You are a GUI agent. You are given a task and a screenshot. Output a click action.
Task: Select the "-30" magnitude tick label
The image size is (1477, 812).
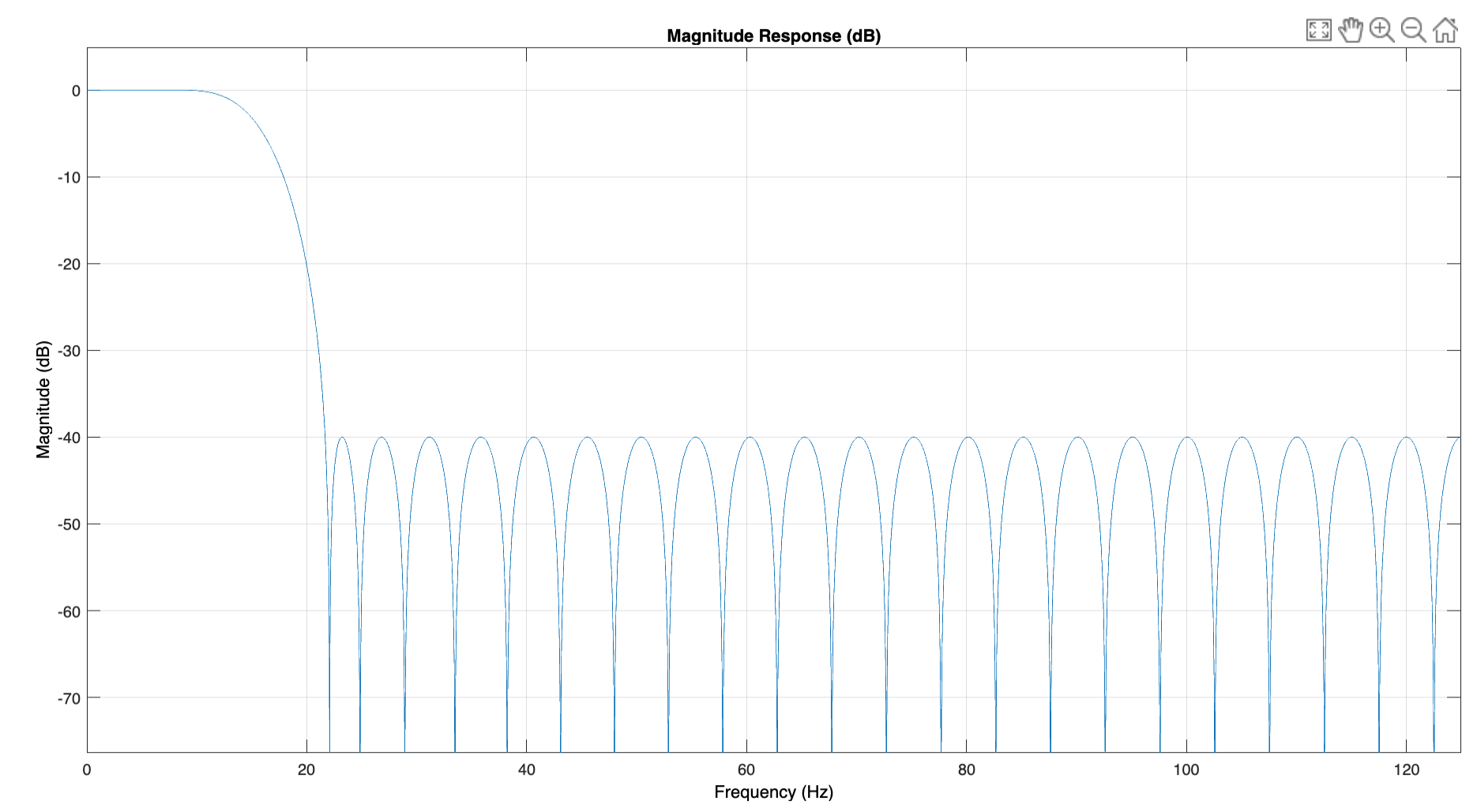tap(69, 351)
